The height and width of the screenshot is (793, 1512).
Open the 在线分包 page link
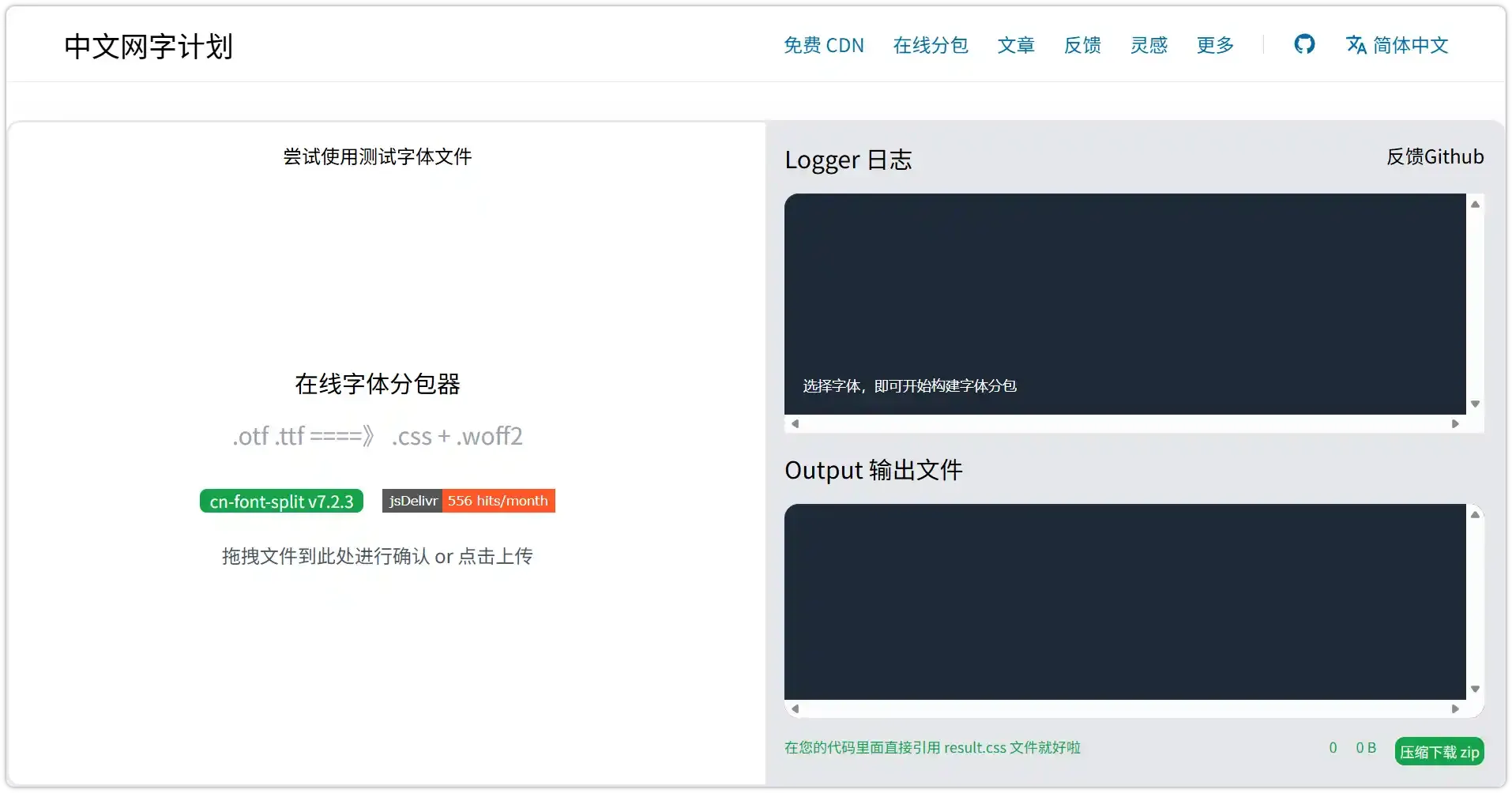tap(930, 45)
